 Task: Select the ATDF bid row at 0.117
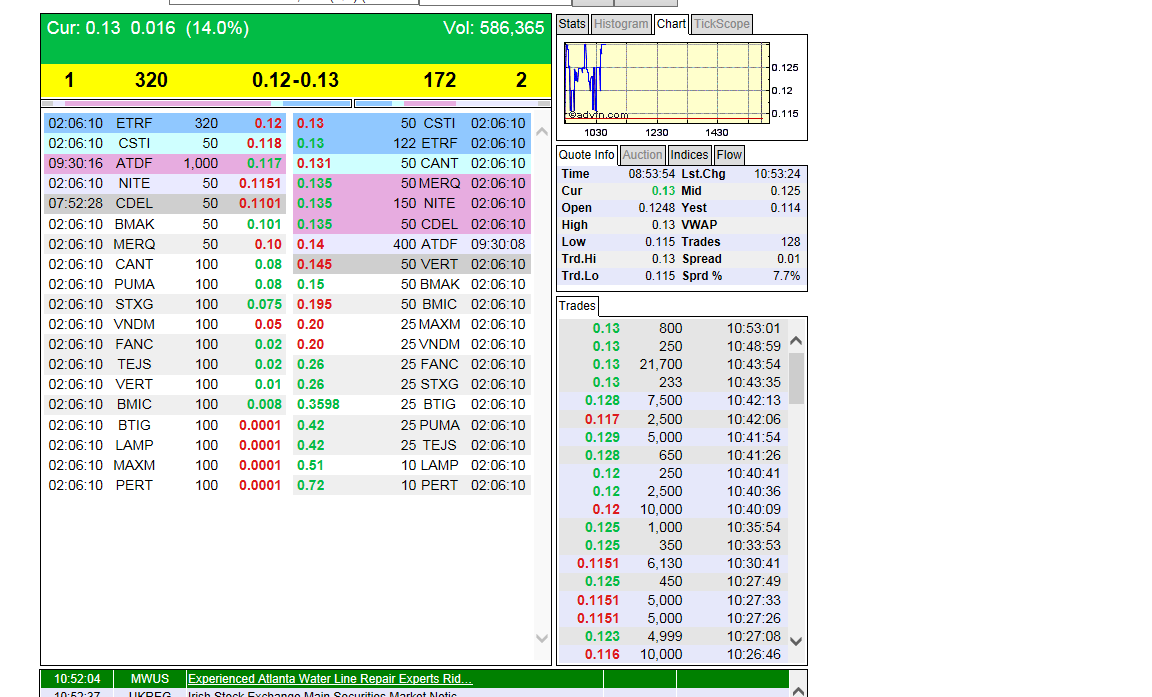click(x=166, y=163)
